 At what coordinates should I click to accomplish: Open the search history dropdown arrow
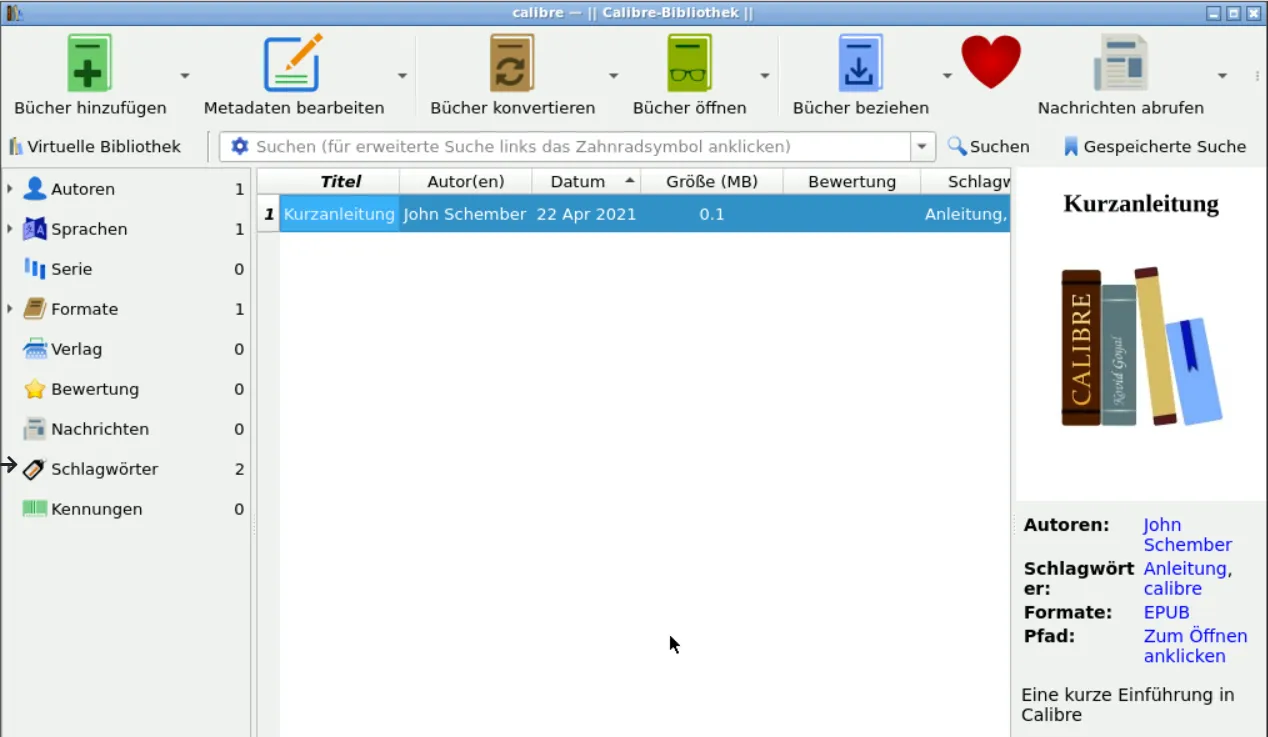tap(922, 147)
